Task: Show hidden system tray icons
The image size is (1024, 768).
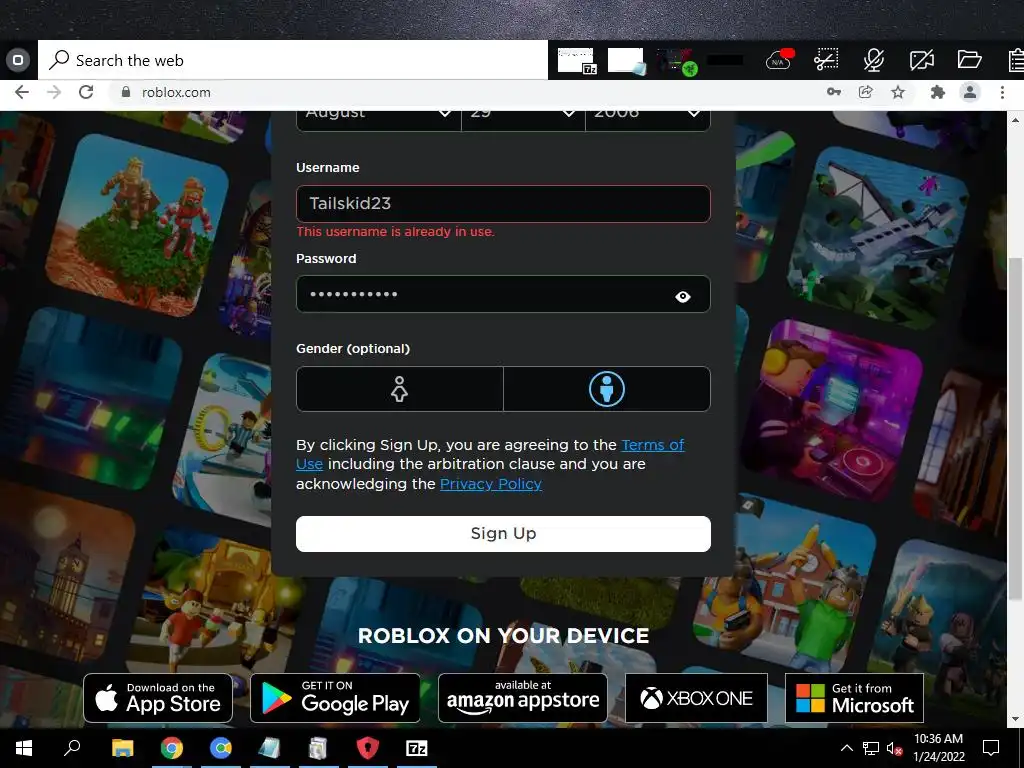Action: tap(846, 748)
